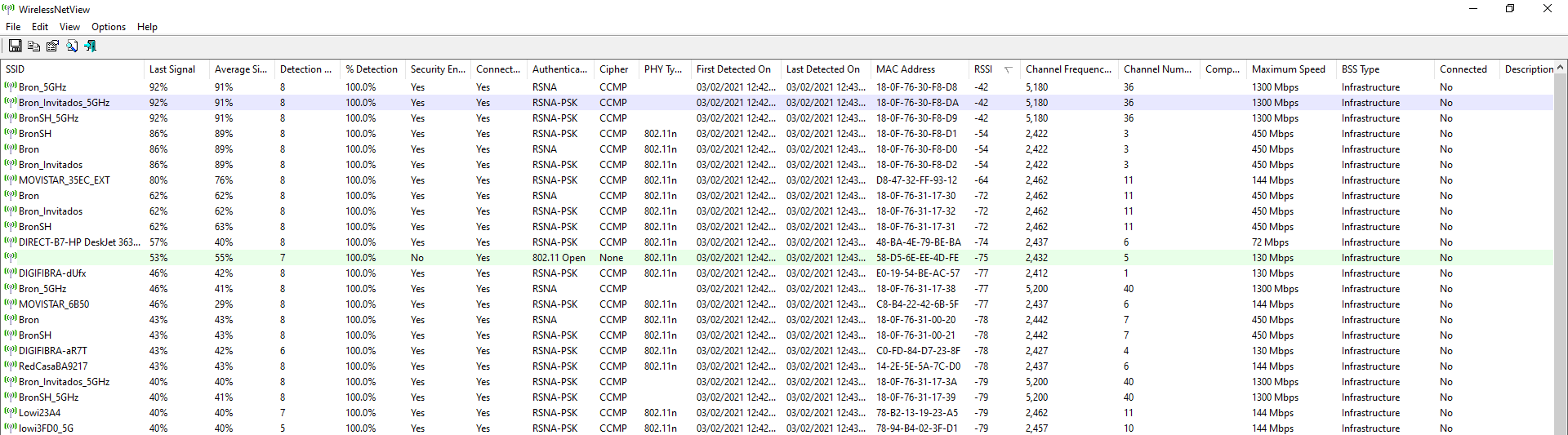Click the antenna icon beside DIRECT-B7-HP DeskJet

[11, 242]
